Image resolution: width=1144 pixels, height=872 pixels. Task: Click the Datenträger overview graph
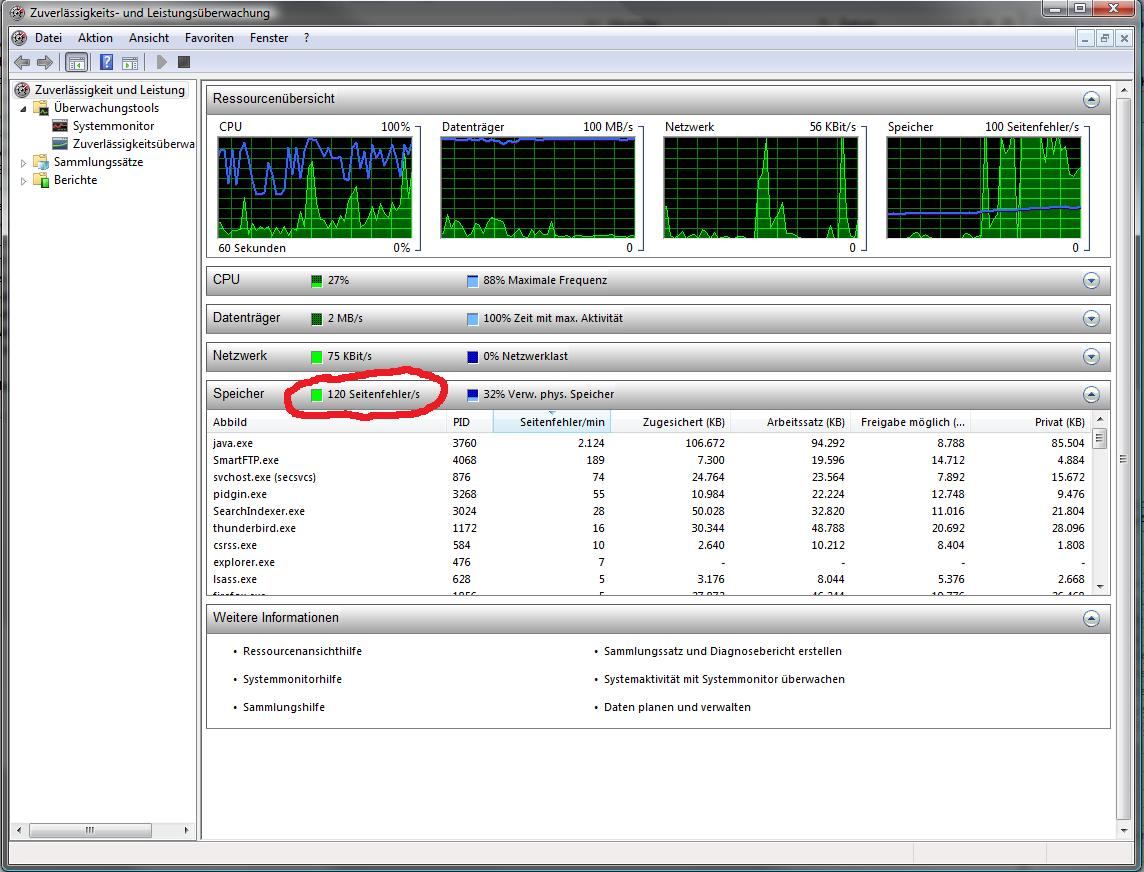click(538, 188)
